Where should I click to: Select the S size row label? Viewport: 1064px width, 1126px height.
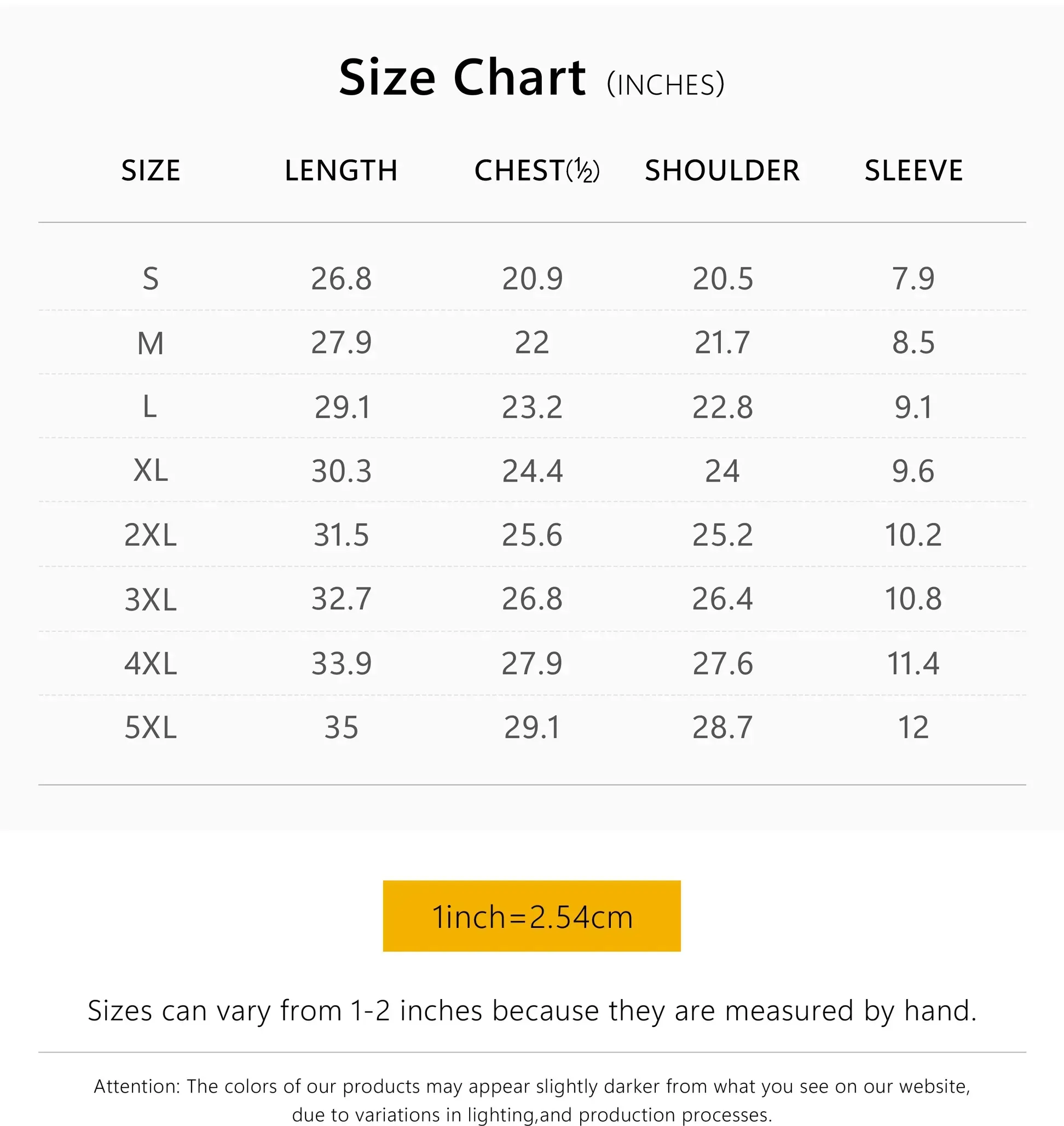click(151, 278)
